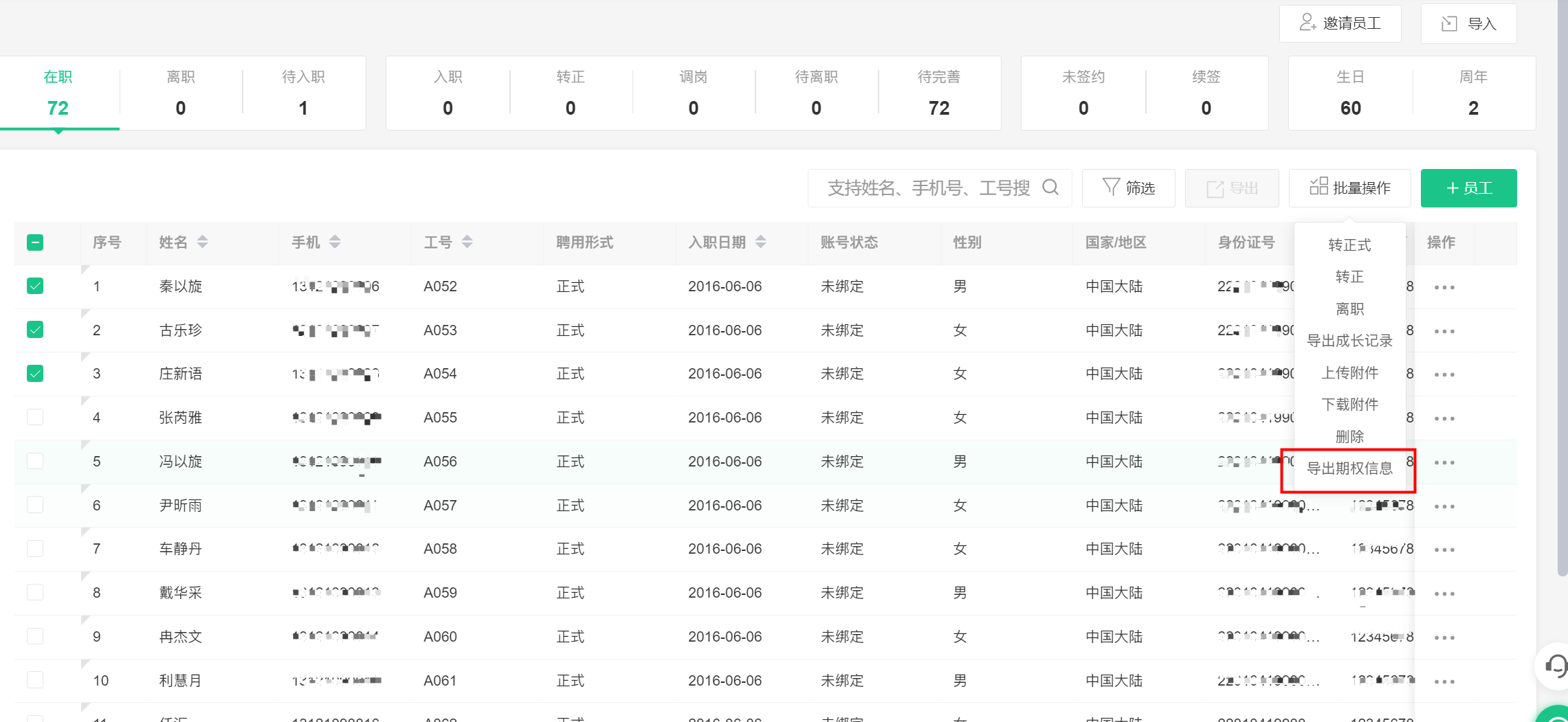Click the green + 员工 button
Screen dimensions: 1568x722
pos(1468,188)
